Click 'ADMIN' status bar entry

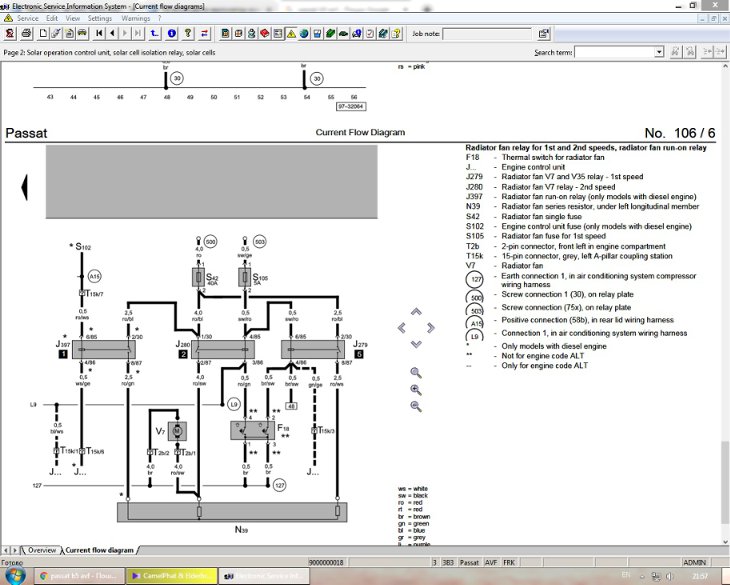pyautogui.click(x=695, y=562)
